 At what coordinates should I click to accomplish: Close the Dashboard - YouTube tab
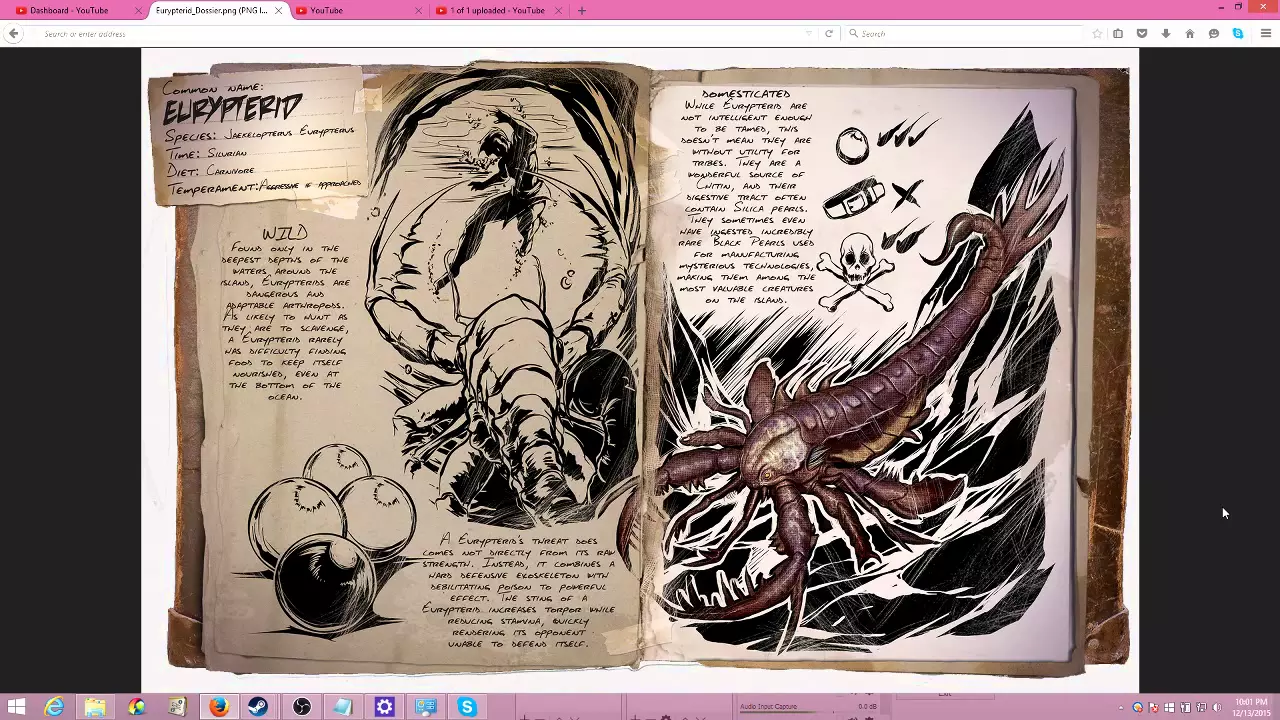(x=138, y=10)
